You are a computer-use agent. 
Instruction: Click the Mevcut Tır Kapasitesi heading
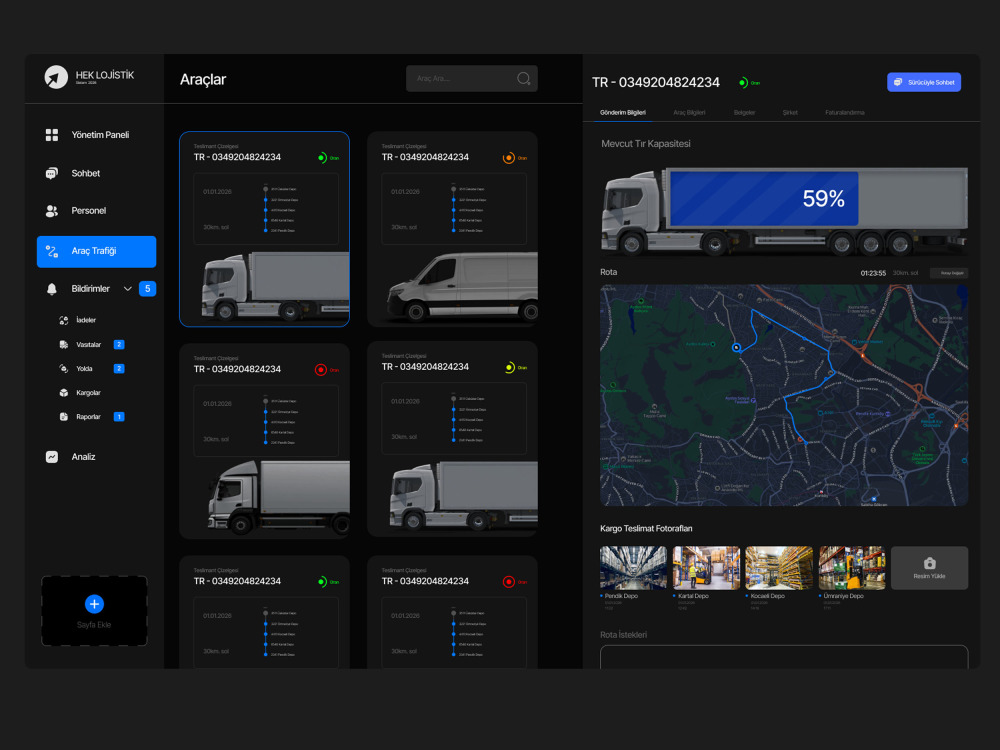[645, 143]
